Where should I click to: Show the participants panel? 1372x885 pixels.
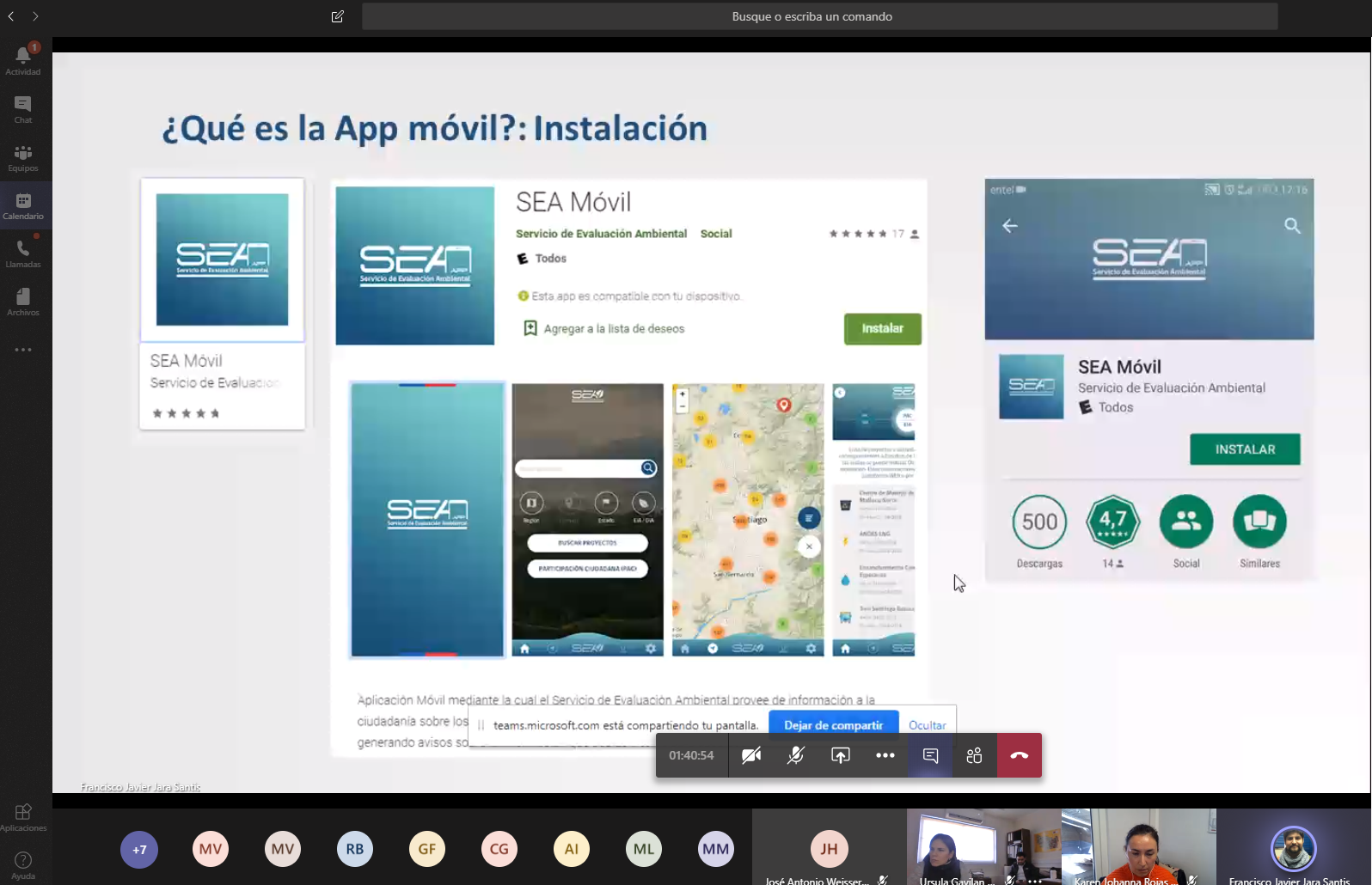974,755
